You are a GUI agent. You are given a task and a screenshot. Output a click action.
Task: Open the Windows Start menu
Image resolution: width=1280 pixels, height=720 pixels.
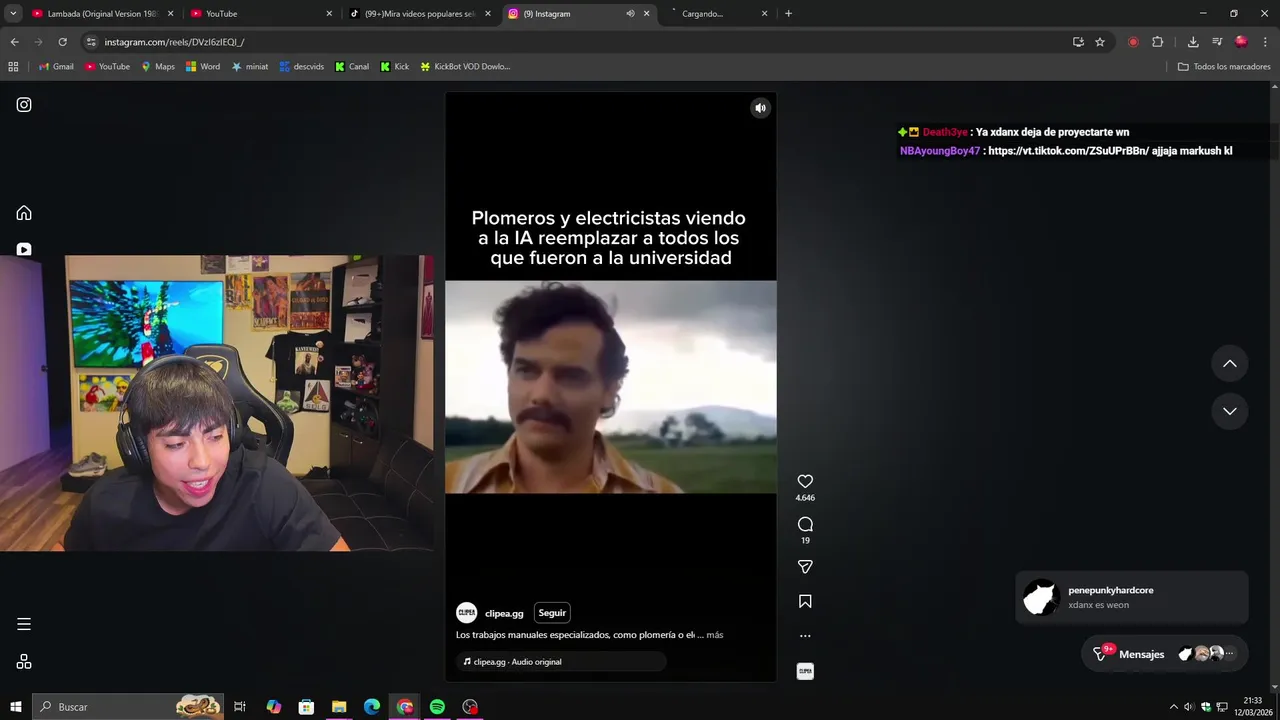click(x=16, y=707)
